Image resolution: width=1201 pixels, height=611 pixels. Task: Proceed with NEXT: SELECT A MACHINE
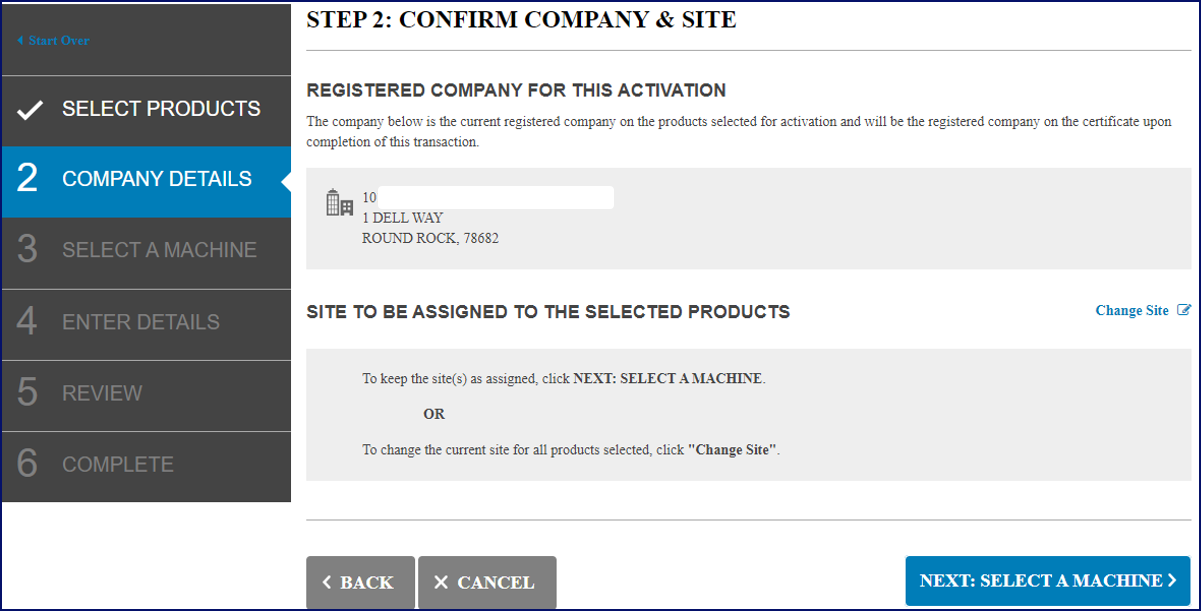click(1047, 580)
